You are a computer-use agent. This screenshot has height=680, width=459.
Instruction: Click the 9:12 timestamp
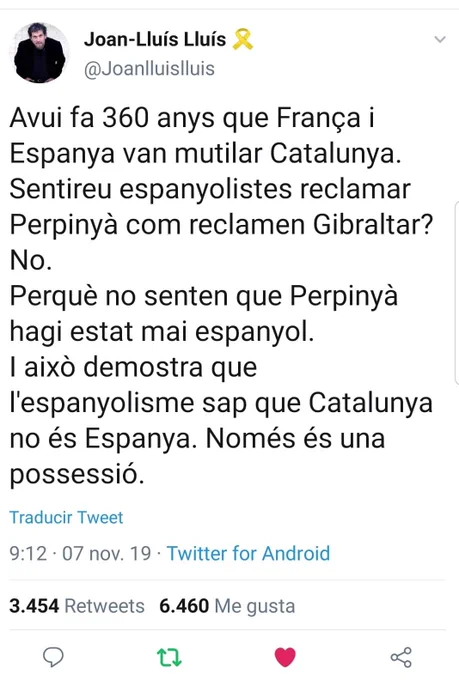point(28,553)
